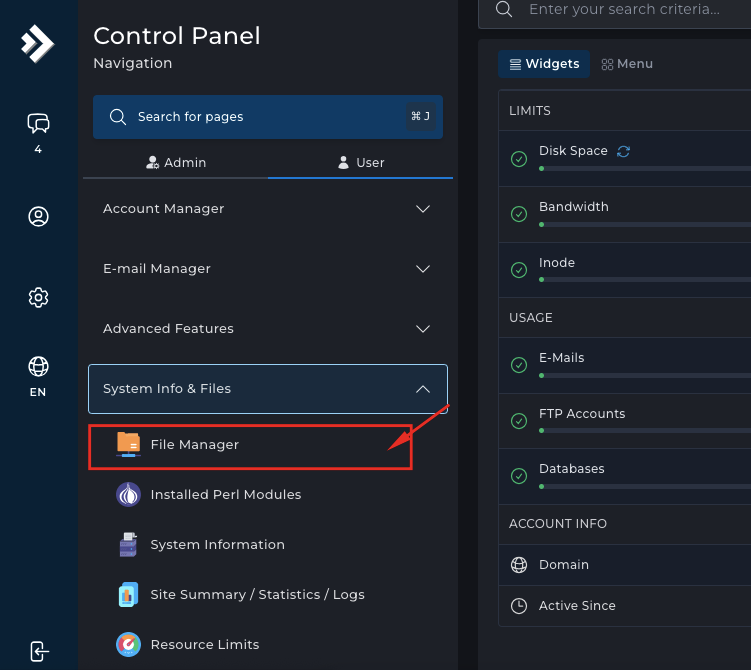Expand the E-mail Manager section
This screenshot has height=670, width=751.
click(x=268, y=269)
